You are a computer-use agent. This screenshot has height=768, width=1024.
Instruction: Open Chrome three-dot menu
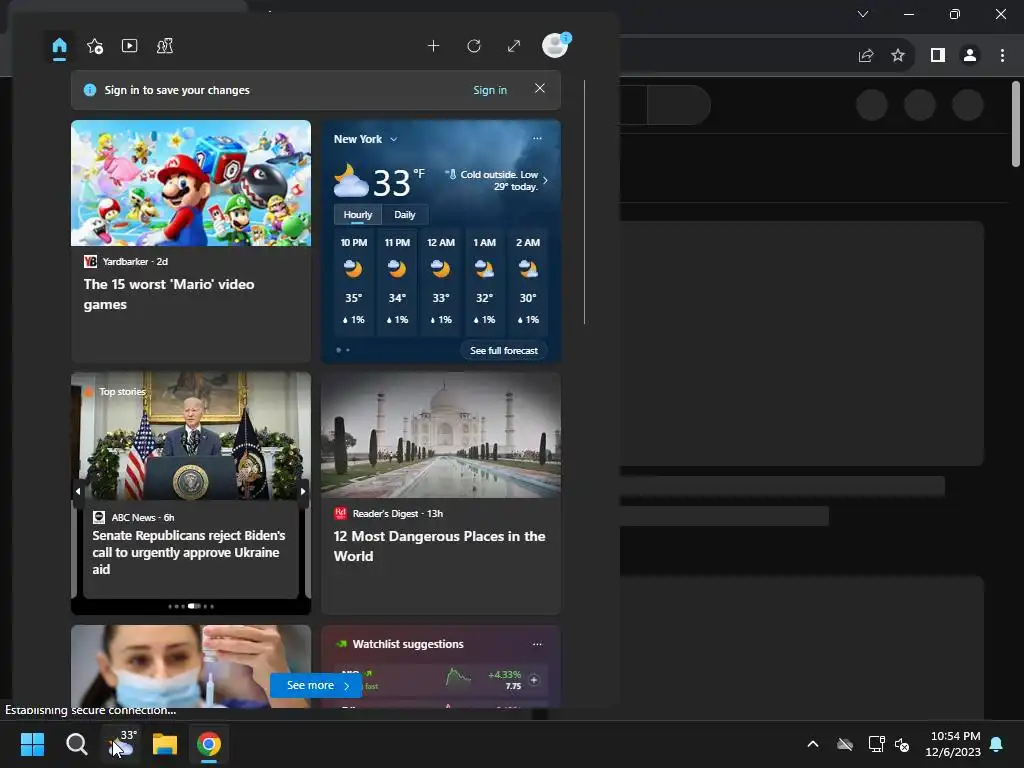(1002, 56)
